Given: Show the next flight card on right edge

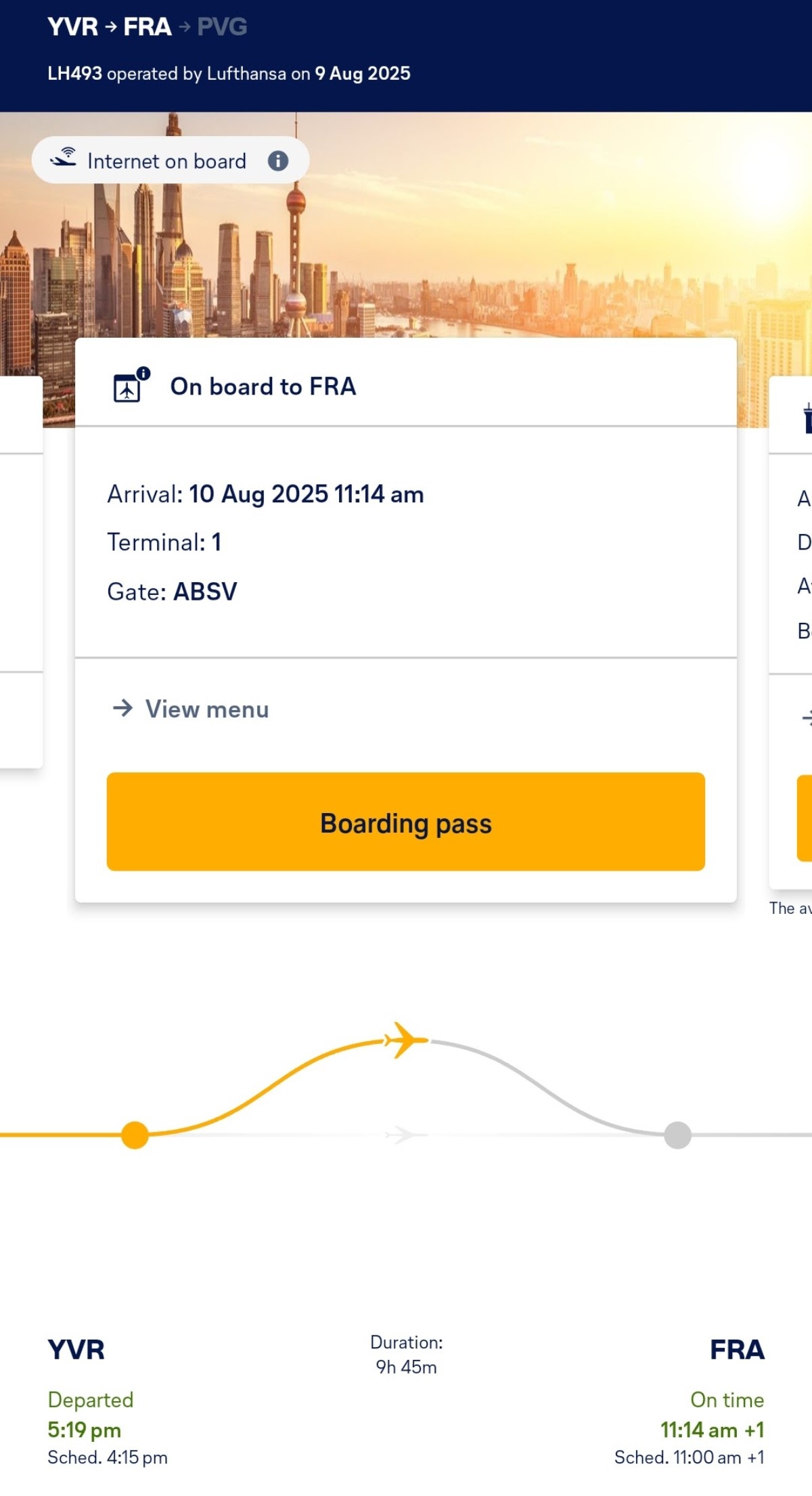Looking at the screenshot, I should [x=790, y=633].
